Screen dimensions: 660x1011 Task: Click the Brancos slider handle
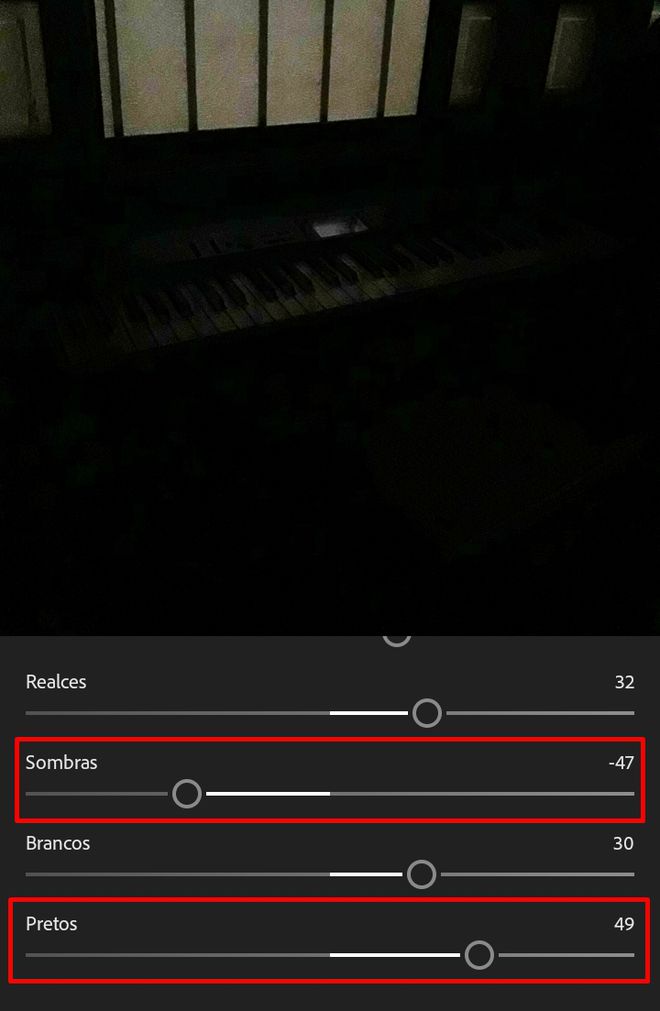click(422, 874)
